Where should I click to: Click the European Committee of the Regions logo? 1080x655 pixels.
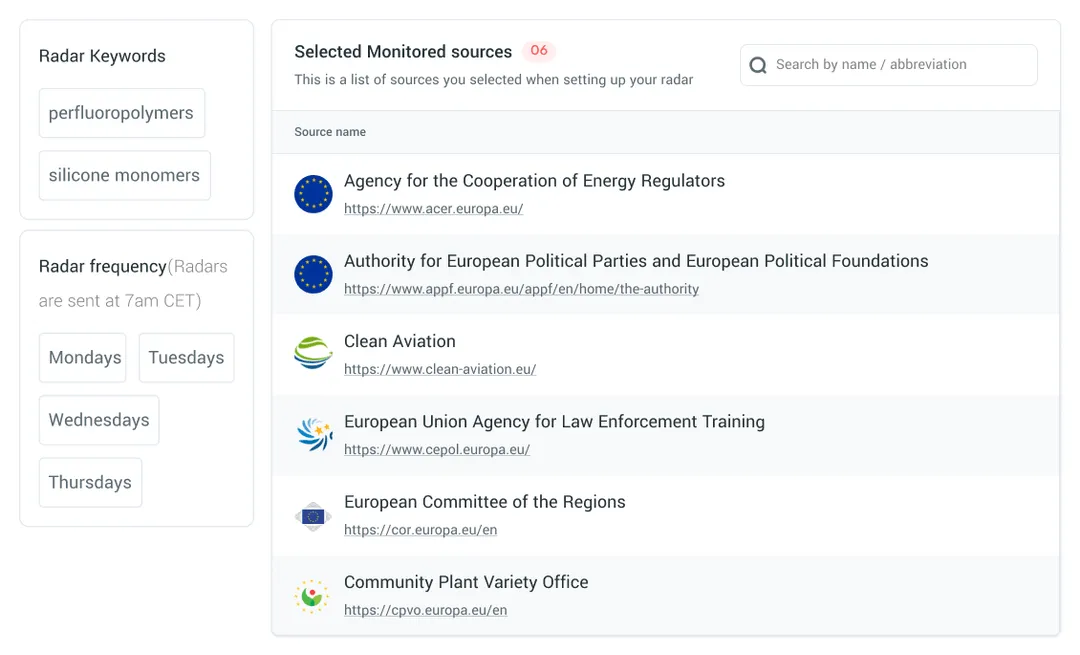click(x=313, y=516)
